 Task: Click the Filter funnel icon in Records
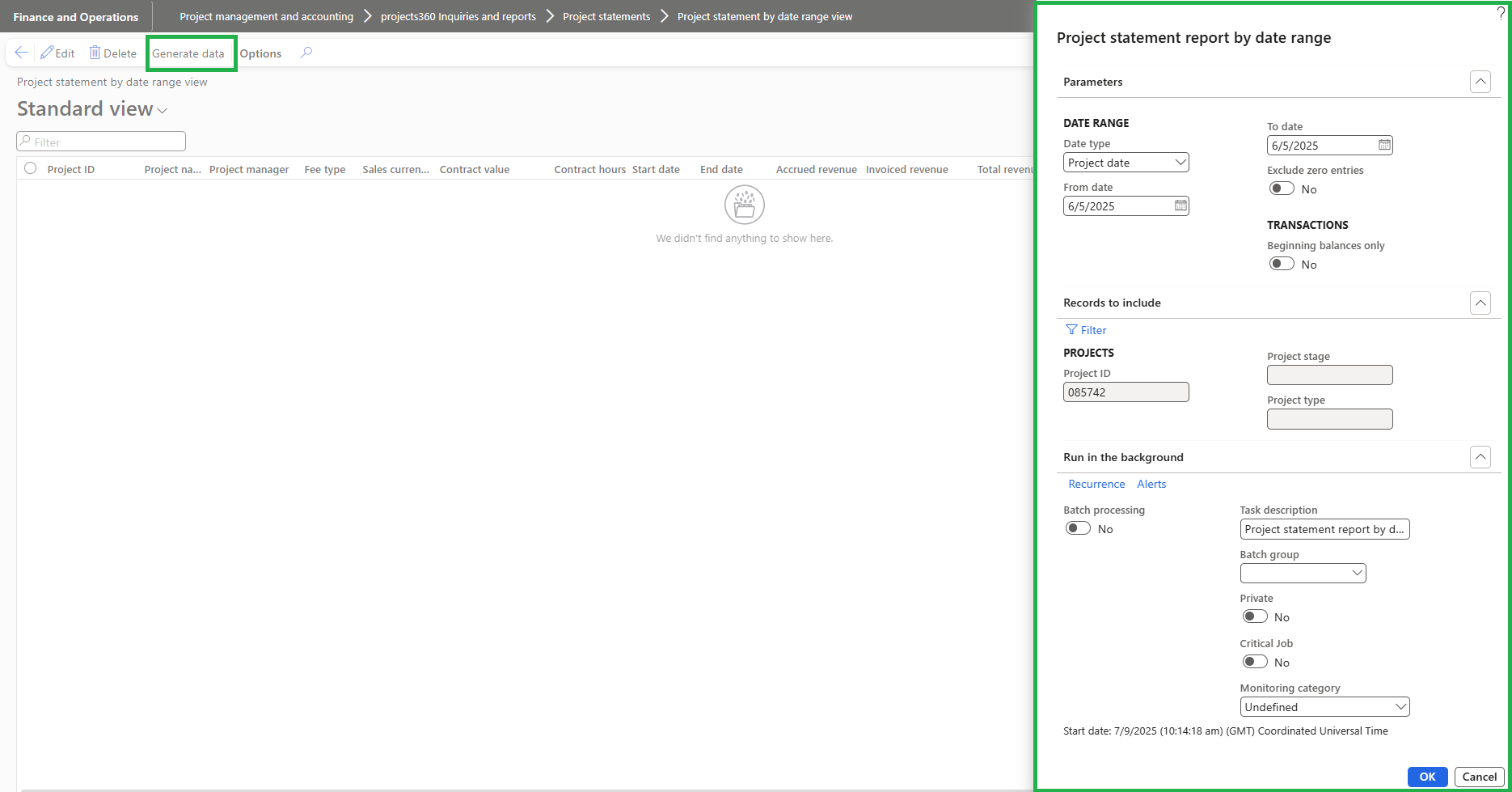tap(1071, 330)
